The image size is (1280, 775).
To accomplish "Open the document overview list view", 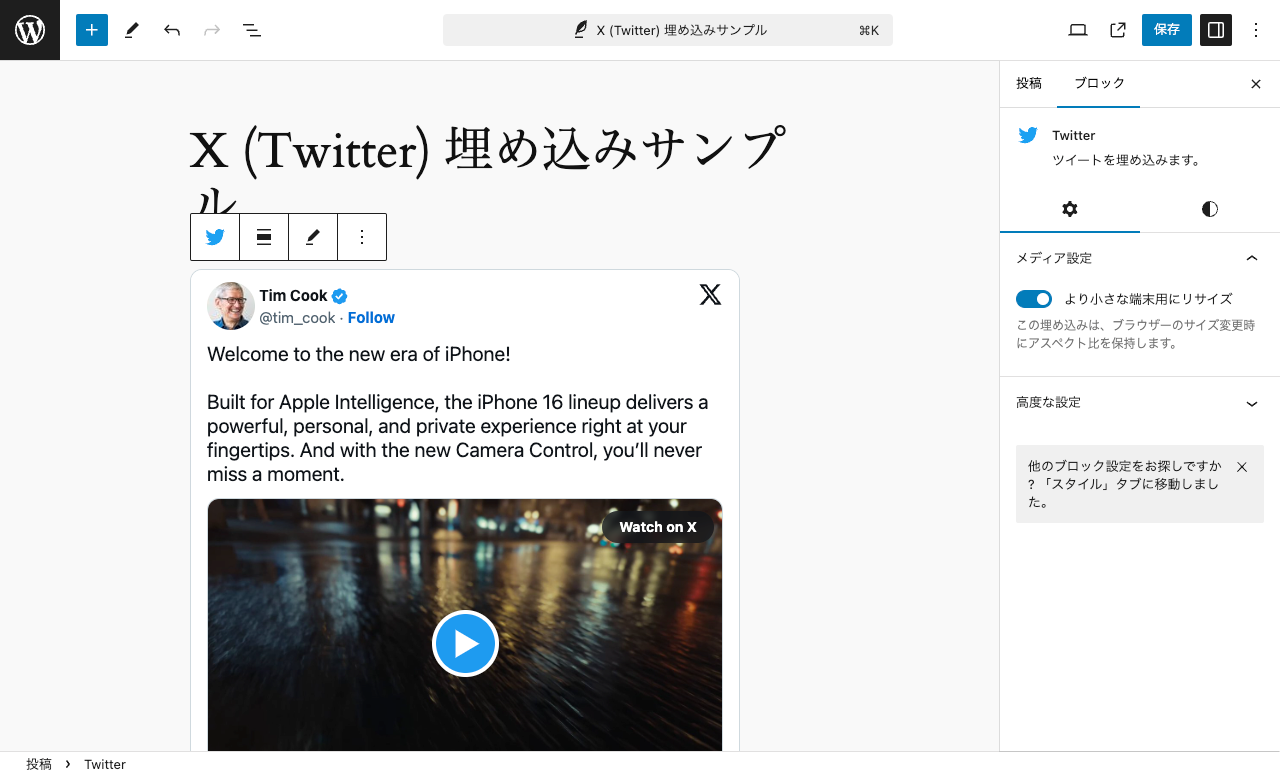I will pos(252,30).
